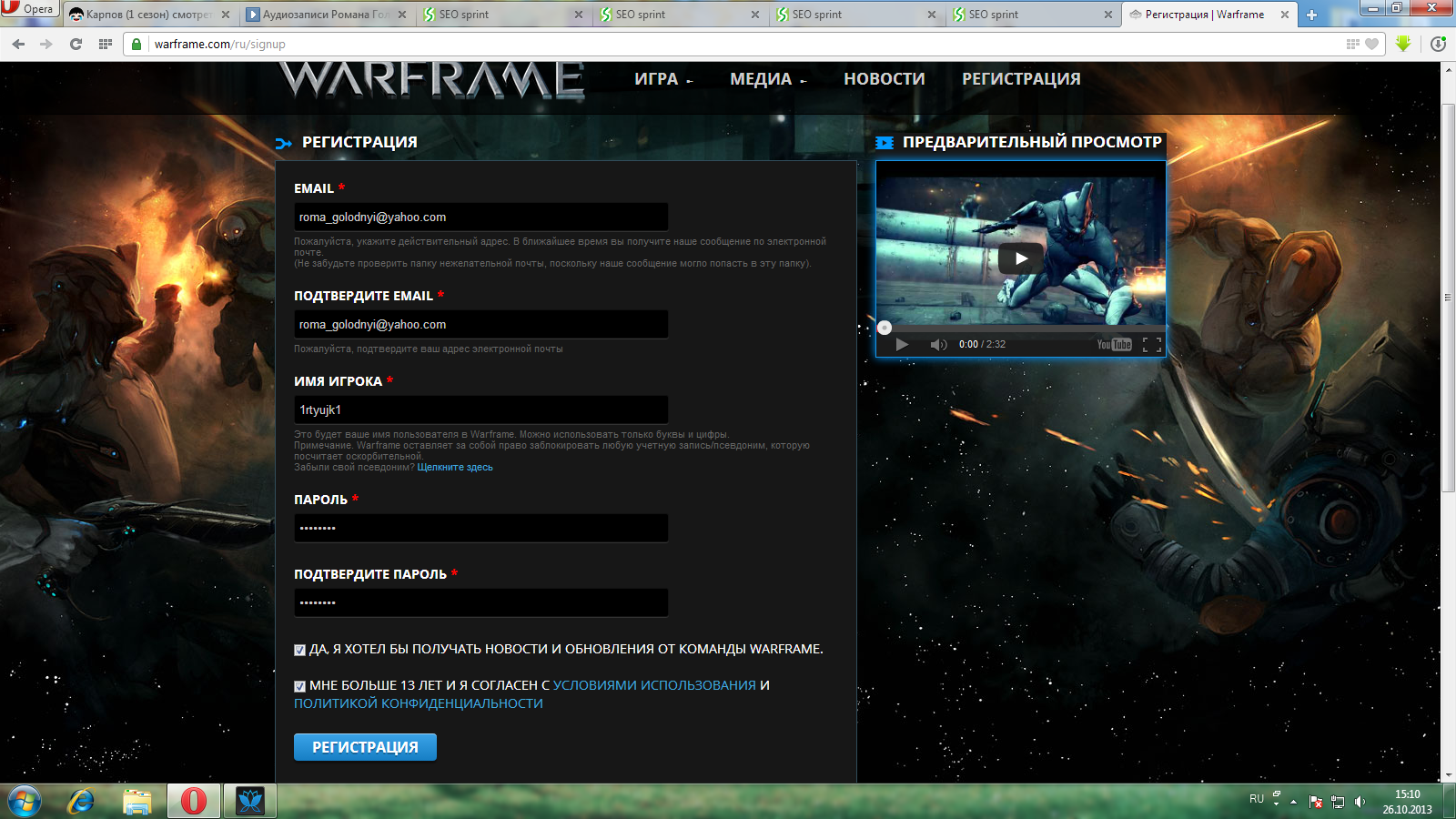Submit the form with the blue РЕГИСТРАЦИЯ button
Viewport: 1456px width, 819px height.
coord(365,747)
